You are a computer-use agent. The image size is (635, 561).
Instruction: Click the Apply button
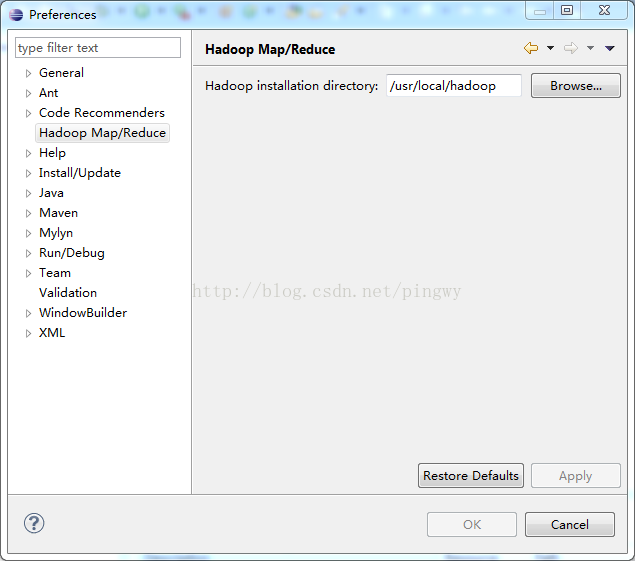575,476
